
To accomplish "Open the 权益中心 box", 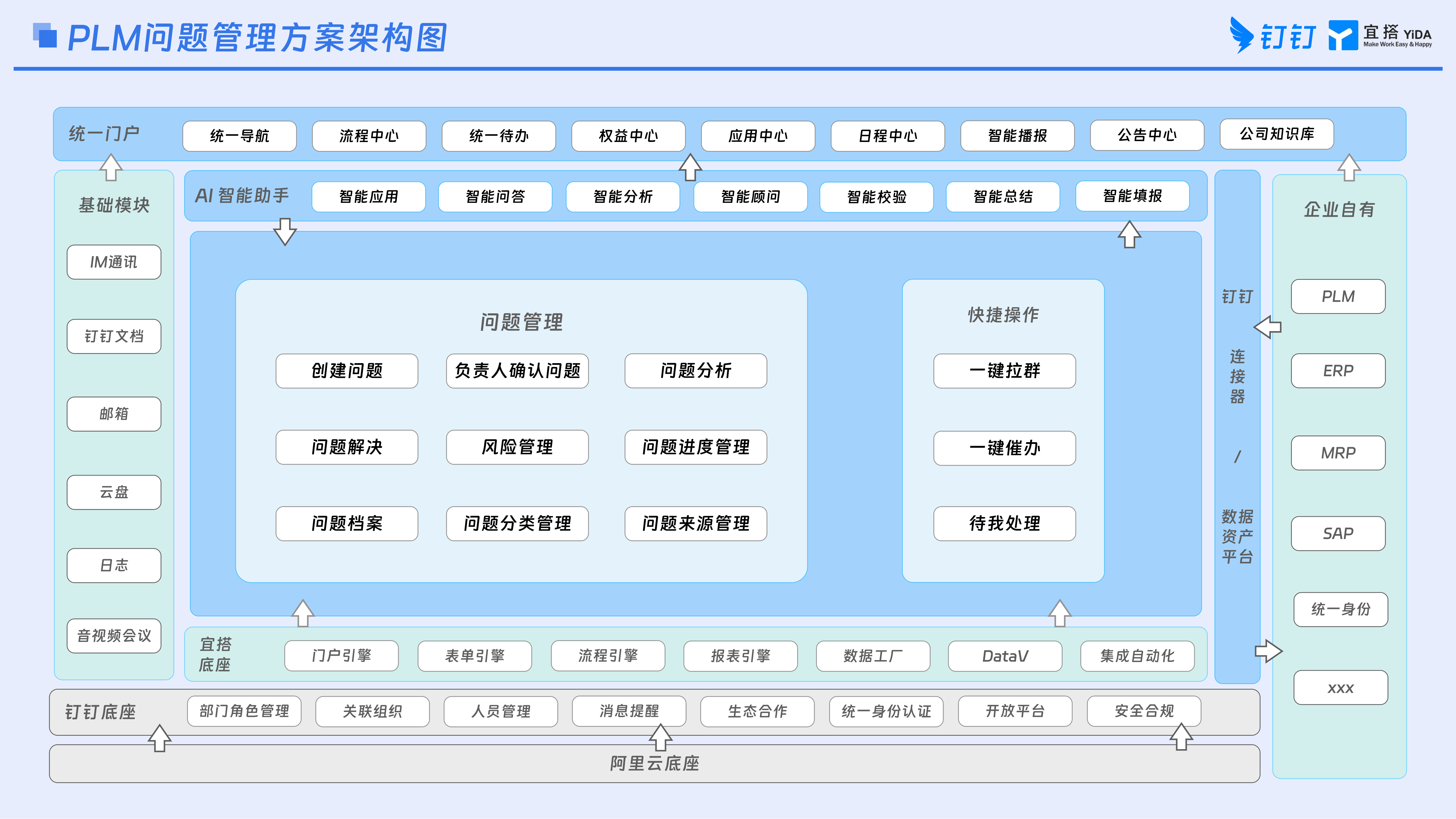I will [628, 136].
